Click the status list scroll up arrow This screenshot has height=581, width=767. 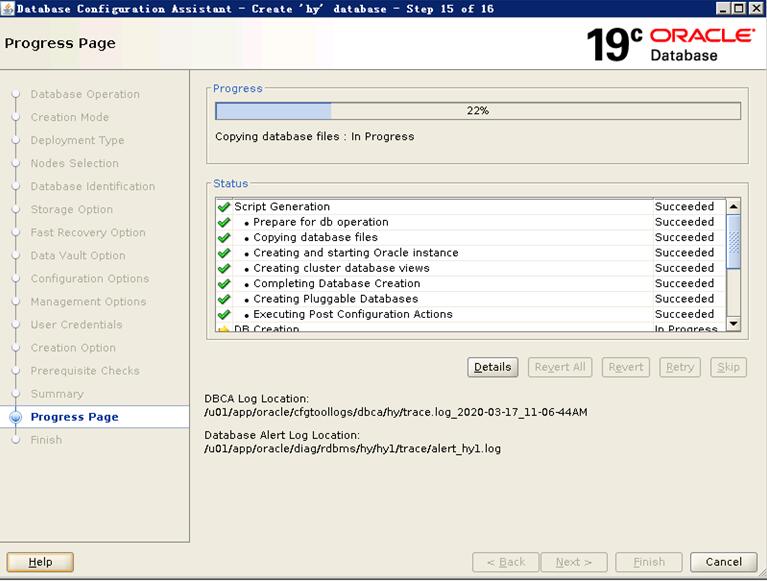click(x=733, y=206)
